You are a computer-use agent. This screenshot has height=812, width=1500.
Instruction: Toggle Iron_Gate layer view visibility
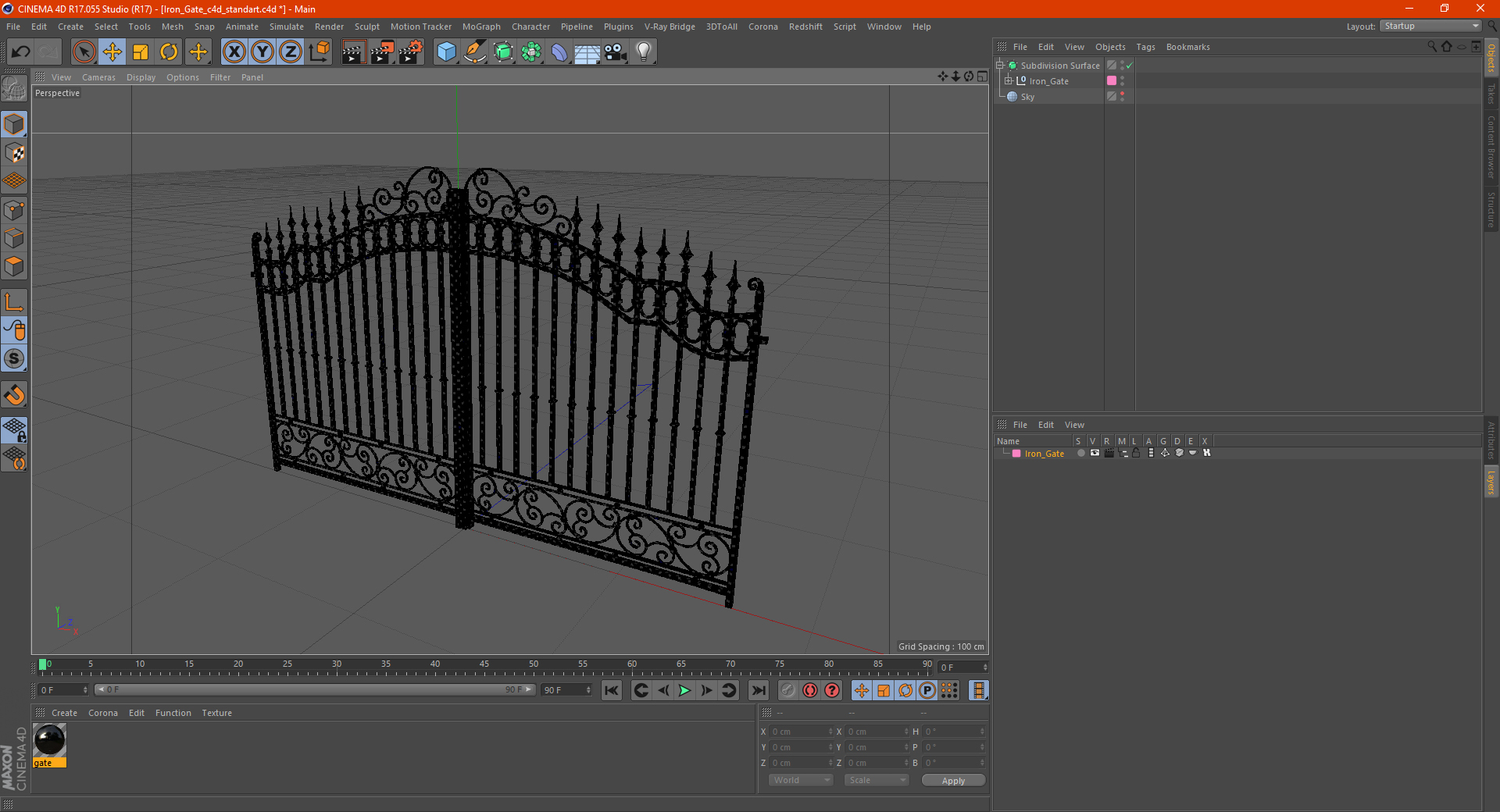[x=1095, y=453]
